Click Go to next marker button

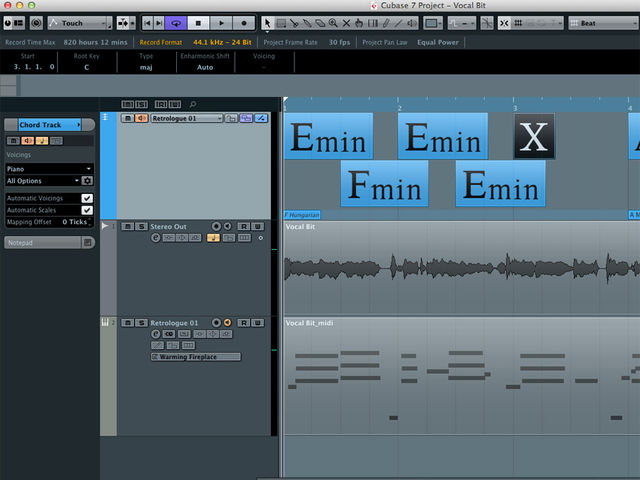159,23
